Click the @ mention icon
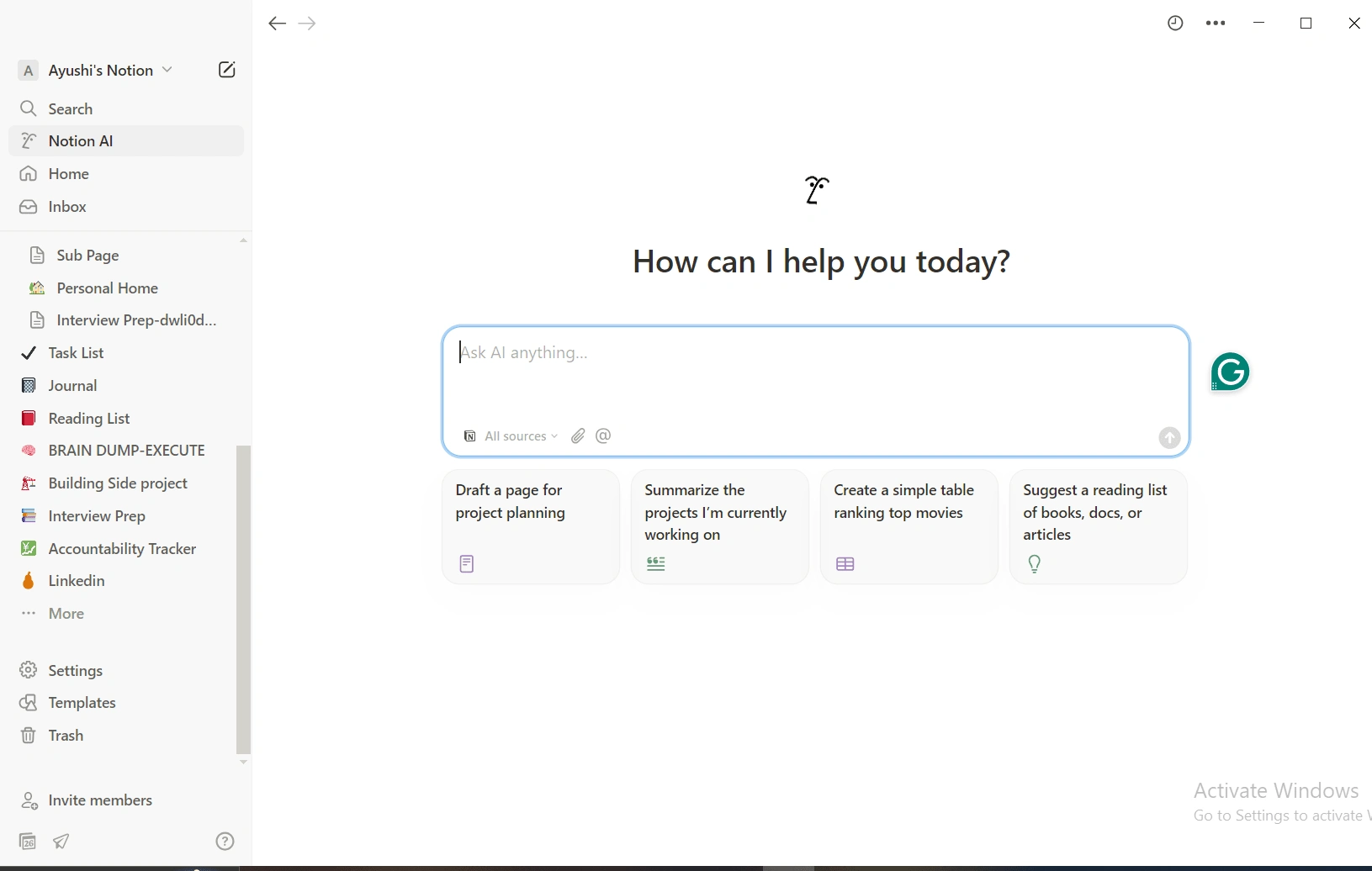The image size is (1372, 871). 603,435
